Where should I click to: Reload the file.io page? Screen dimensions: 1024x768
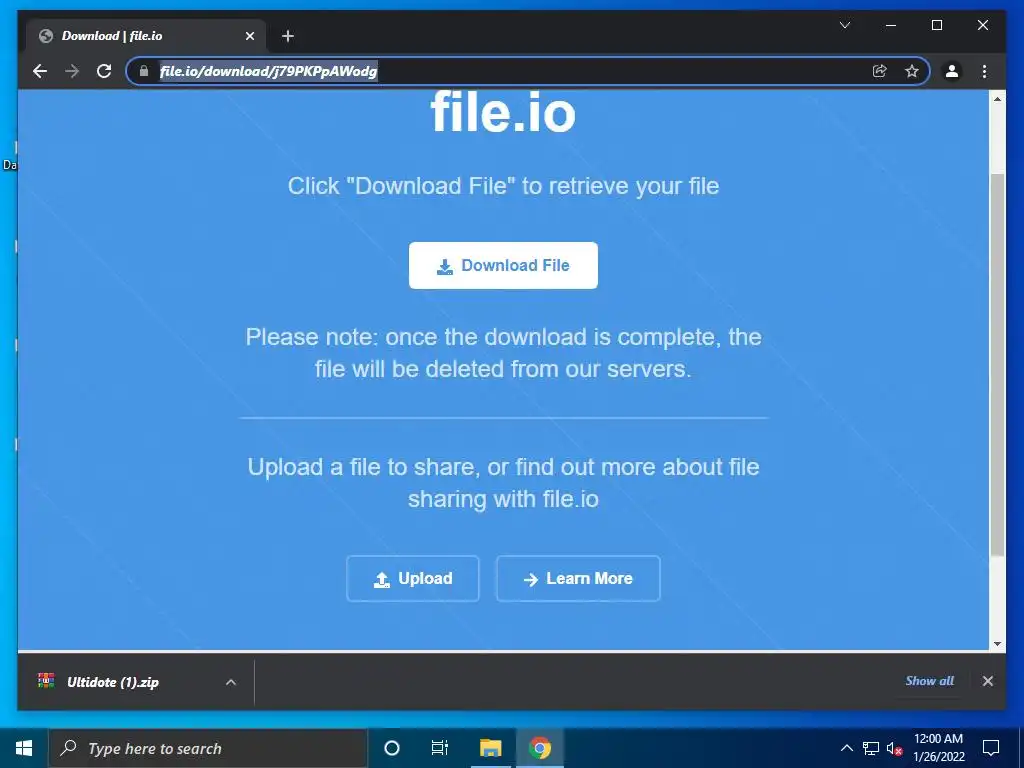pos(104,71)
